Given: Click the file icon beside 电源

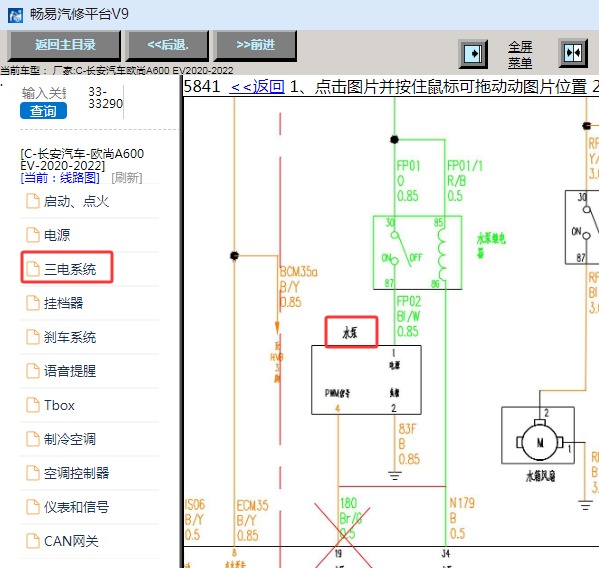Looking at the screenshot, I should coord(33,235).
